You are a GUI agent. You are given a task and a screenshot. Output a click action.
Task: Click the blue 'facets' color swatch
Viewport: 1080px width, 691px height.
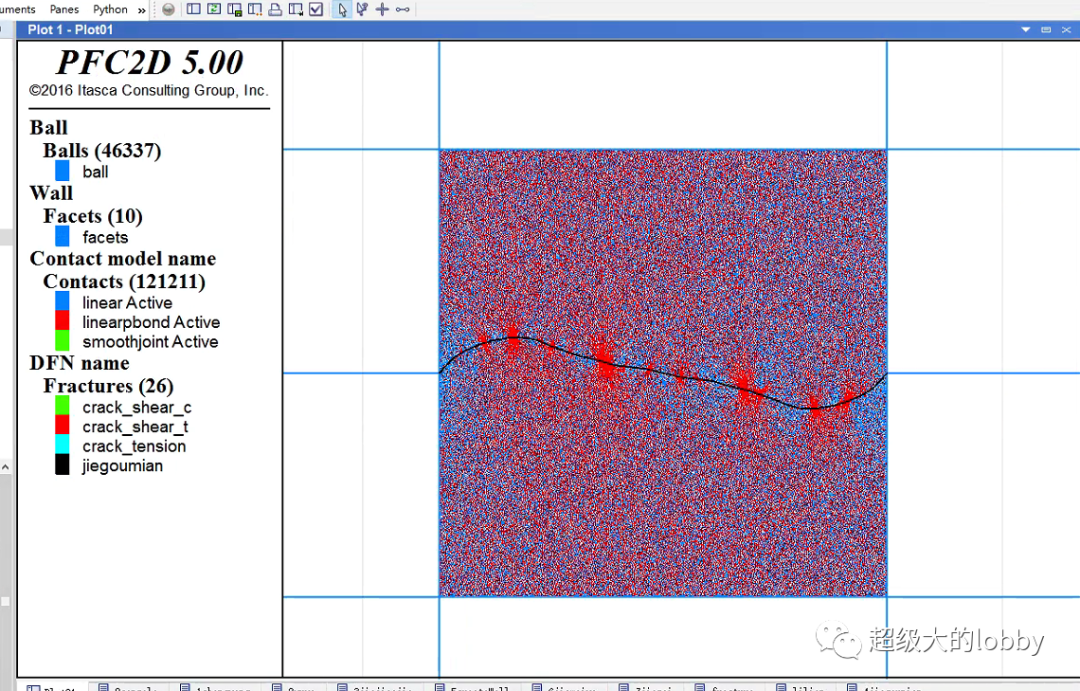(x=62, y=236)
